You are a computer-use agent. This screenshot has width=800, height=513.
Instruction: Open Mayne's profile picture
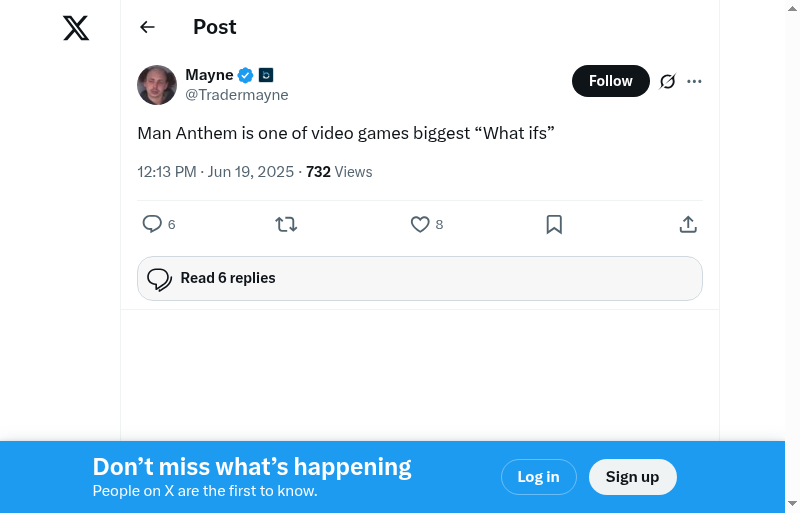coord(157,85)
